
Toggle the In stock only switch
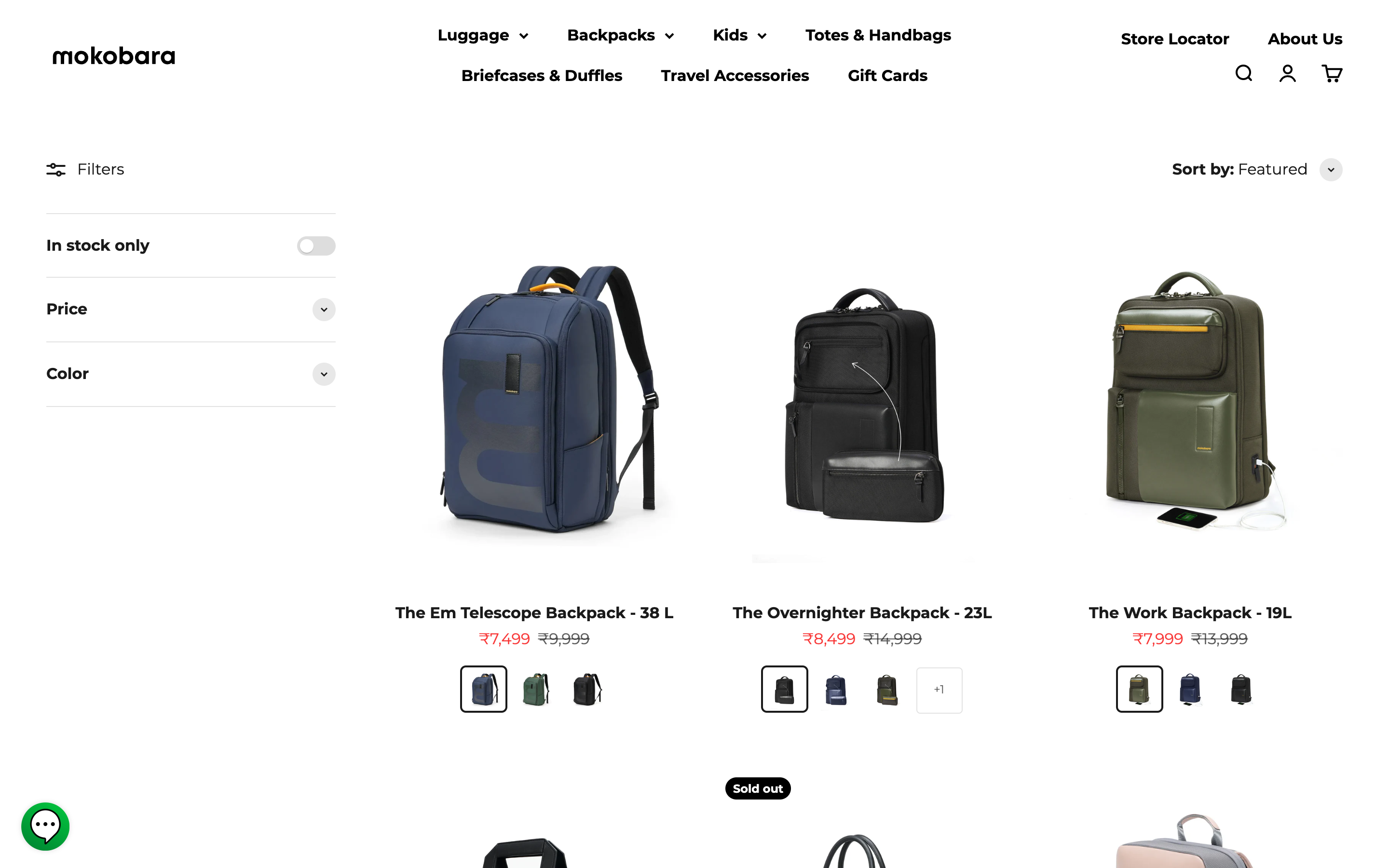point(316,246)
